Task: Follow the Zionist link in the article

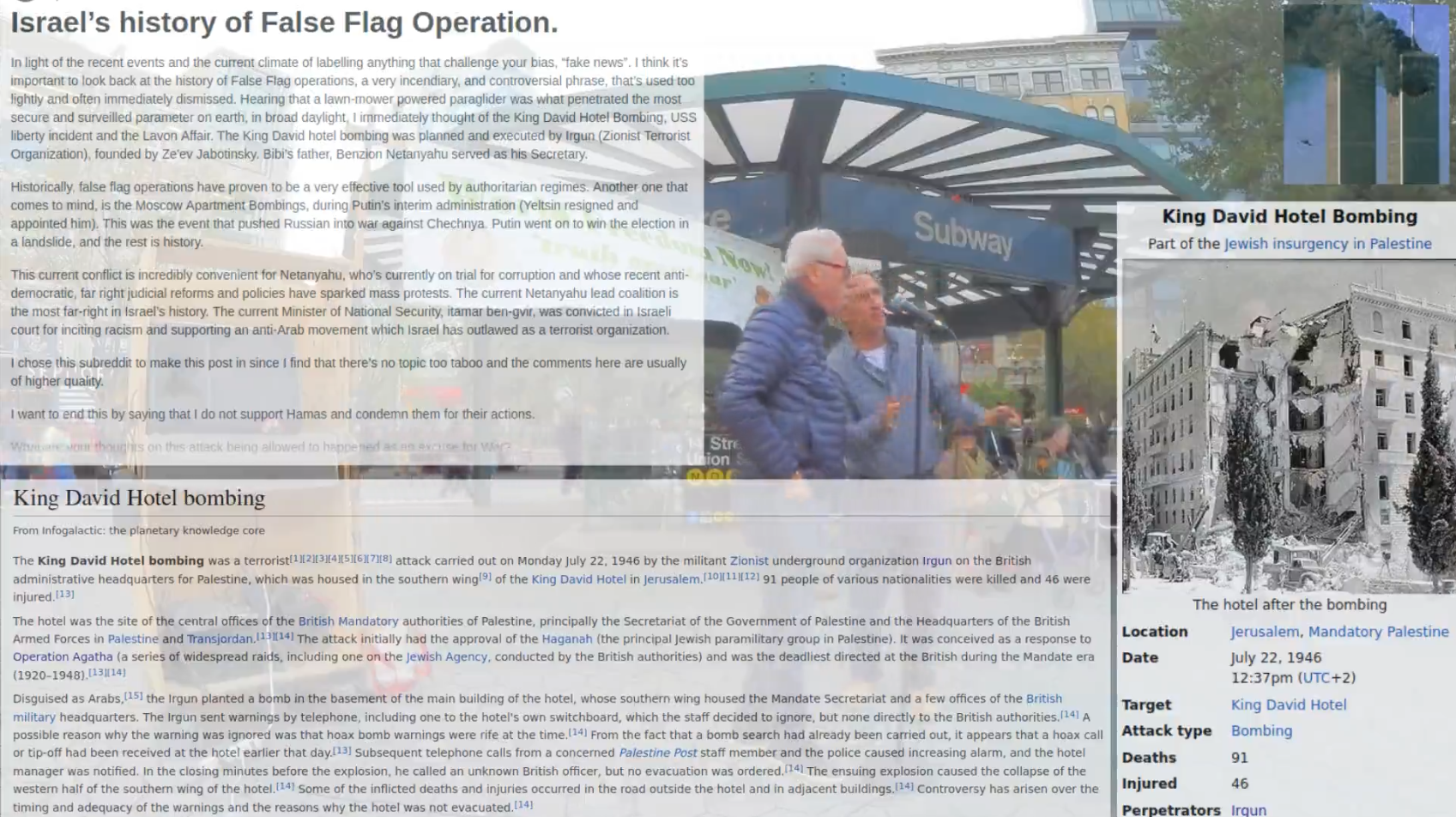Action: click(748, 561)
